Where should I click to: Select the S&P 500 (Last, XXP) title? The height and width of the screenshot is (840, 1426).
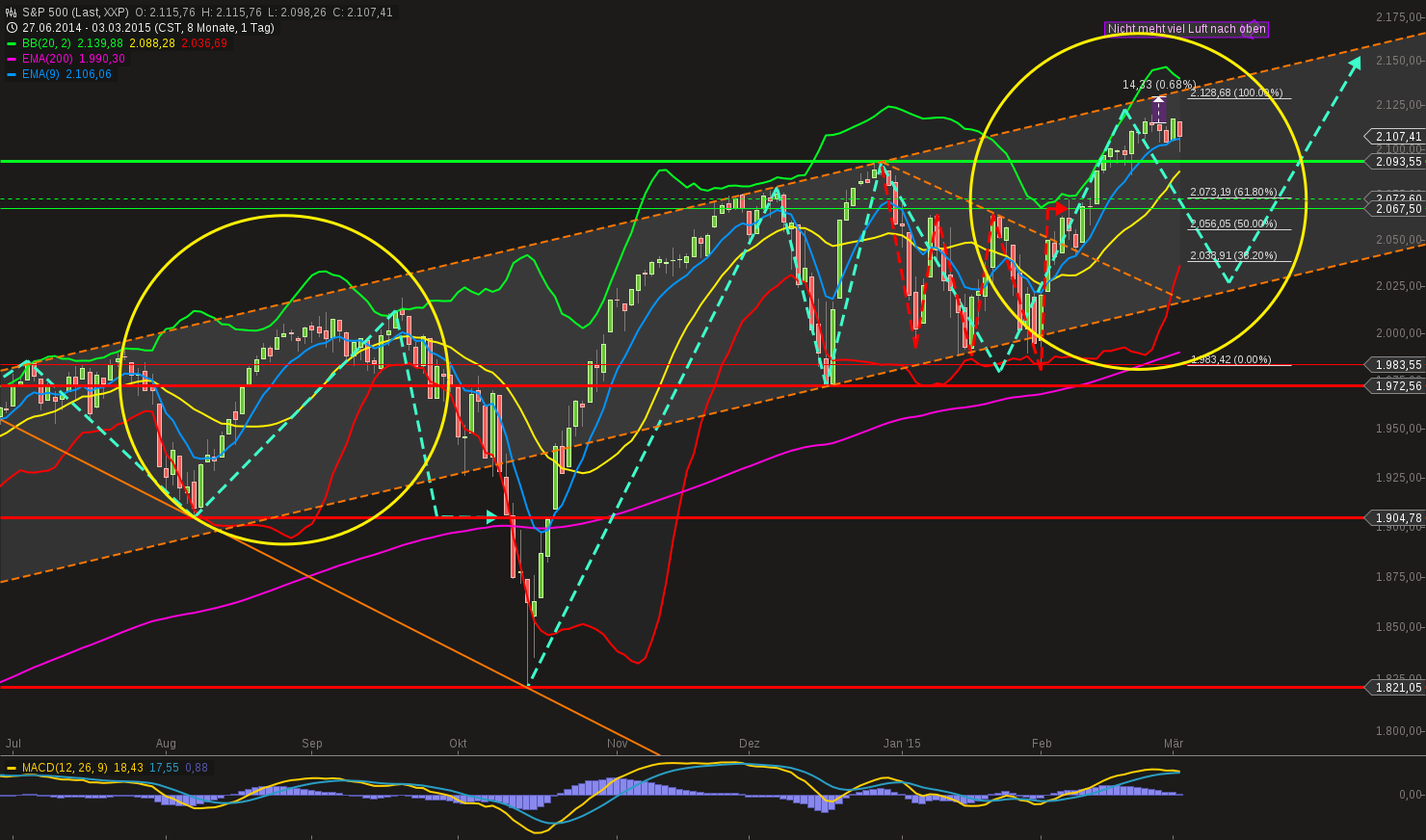point(75,13)
